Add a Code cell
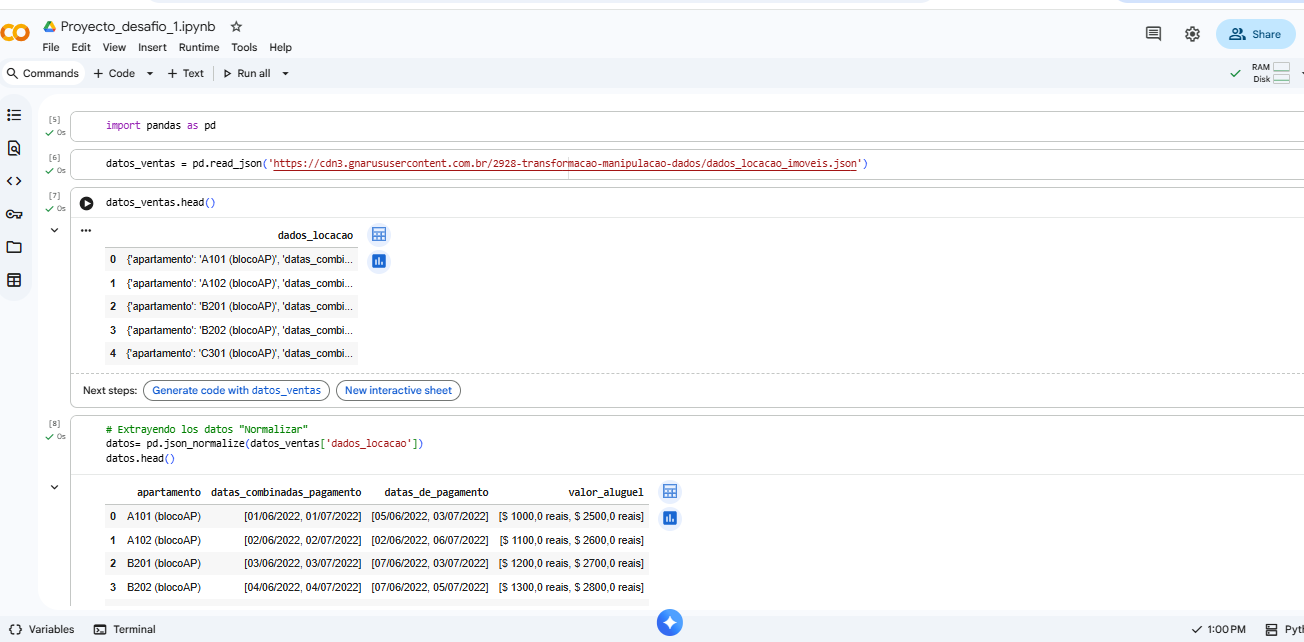Screen dimensions: 1304x642 coord(114,73)
